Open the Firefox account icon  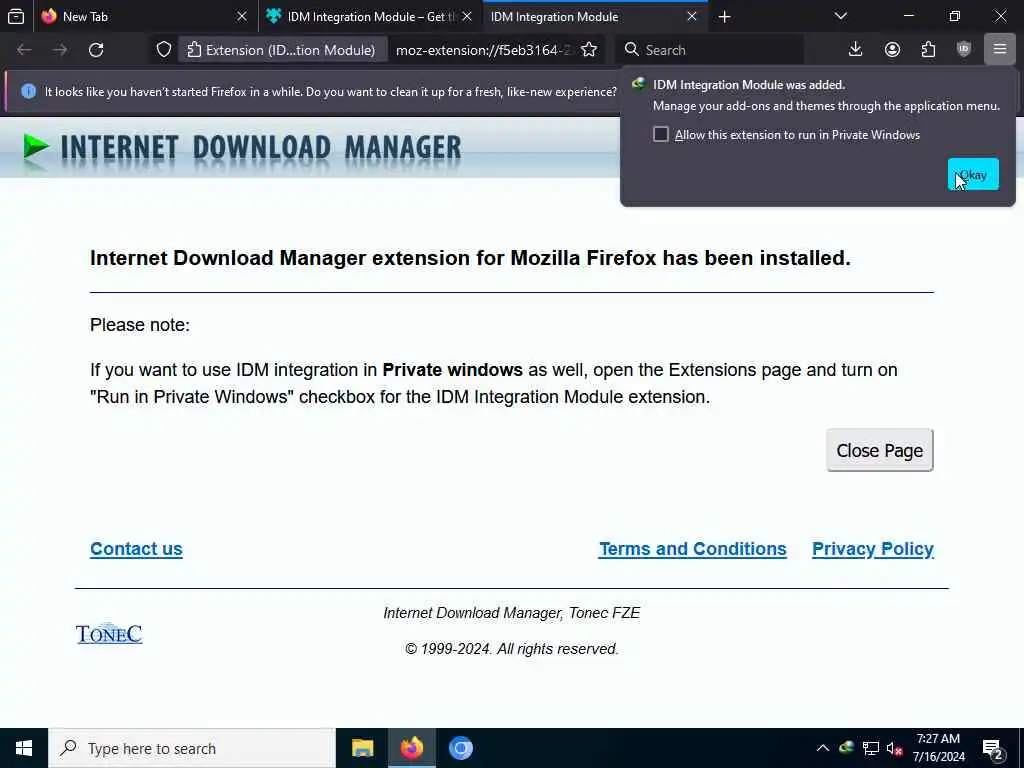[x=892, y=50]
